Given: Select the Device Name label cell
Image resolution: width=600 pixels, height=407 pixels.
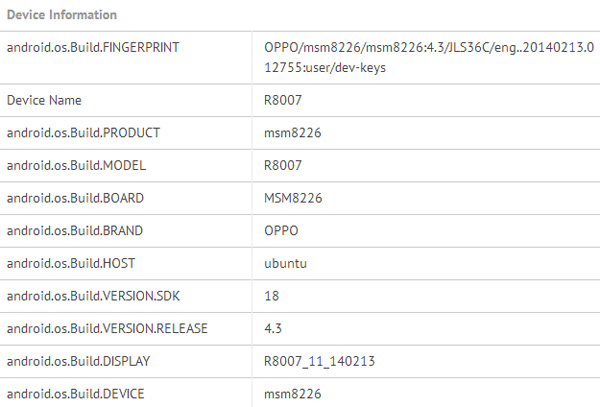Looking at the screenshot, I should [x=44, y=100].
